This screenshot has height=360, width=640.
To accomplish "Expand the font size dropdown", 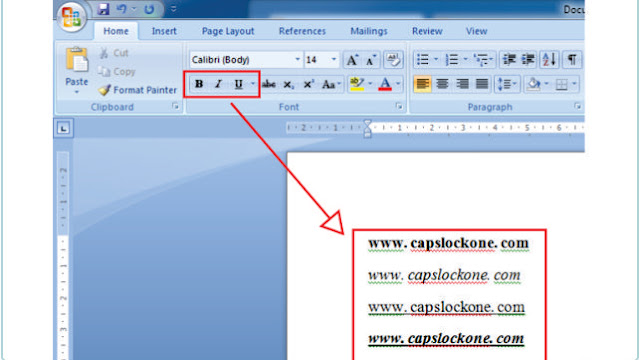I will [x=333, y=60].
